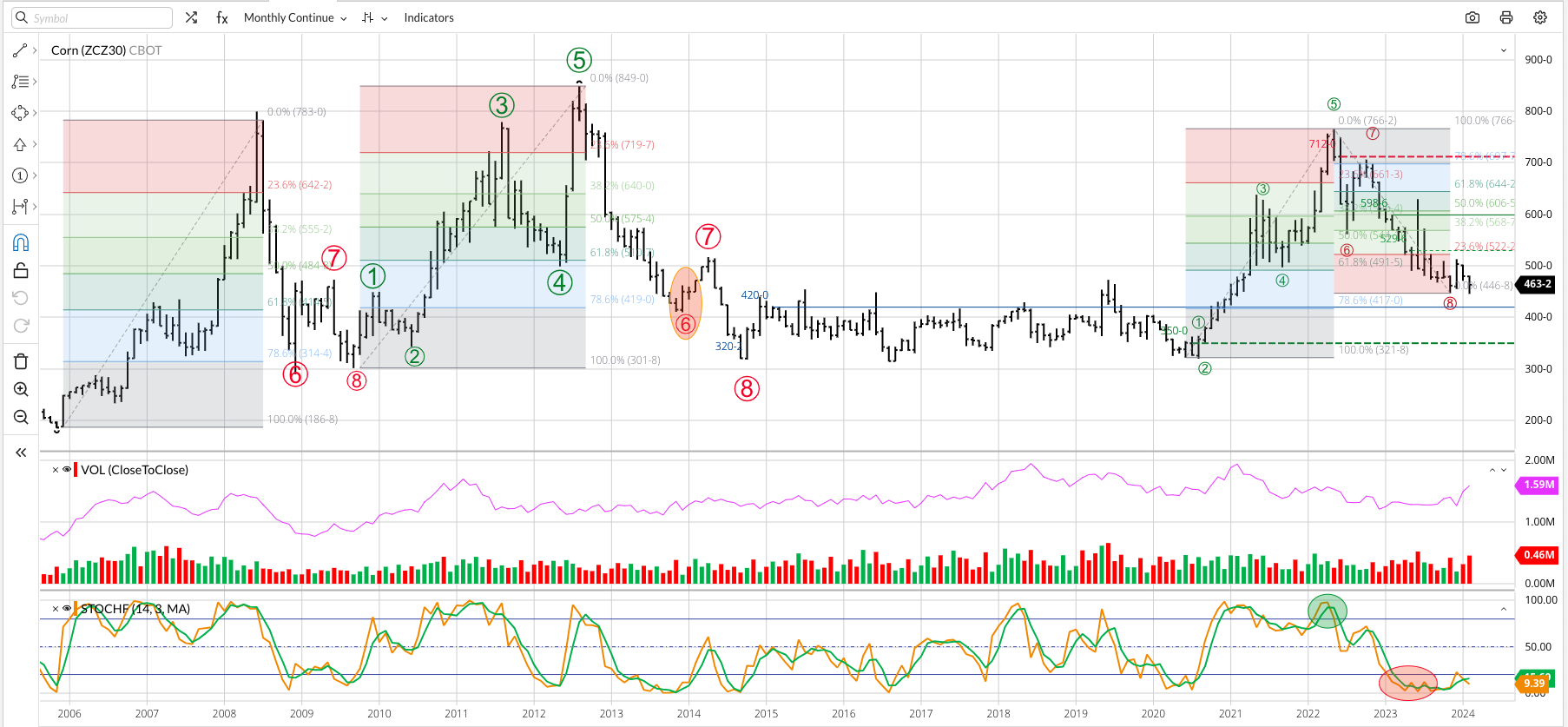Image resolution: width=1568 pixels, height=727 pixels.
Task: Delete drawings with the trash icon
Action: point(21,361)
